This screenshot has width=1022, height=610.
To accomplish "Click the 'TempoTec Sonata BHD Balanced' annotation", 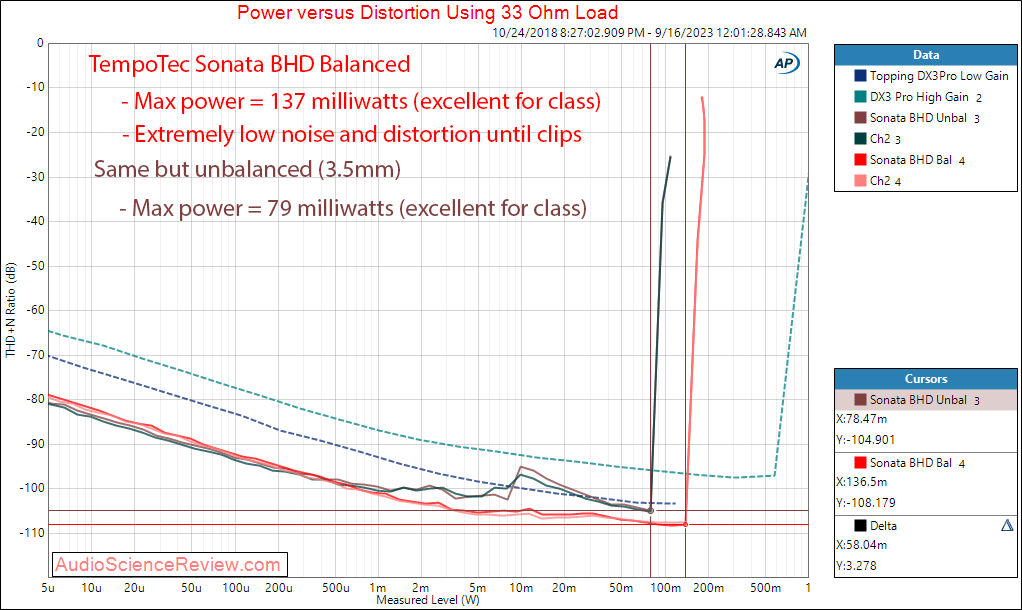I will [250, 64].
